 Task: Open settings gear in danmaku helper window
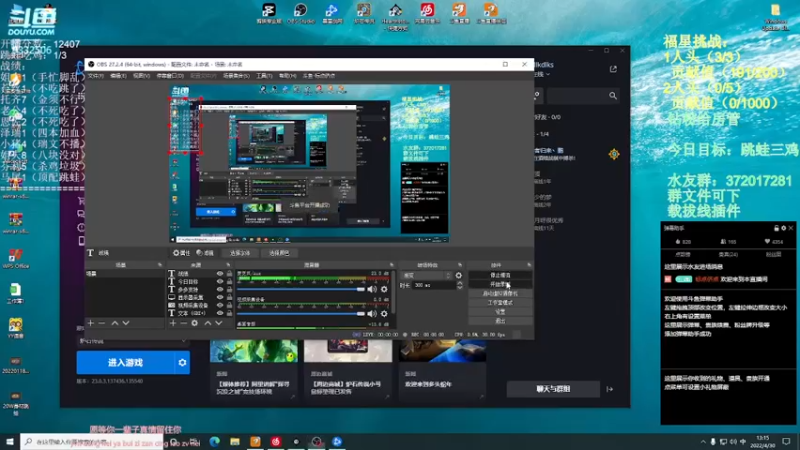784,228
